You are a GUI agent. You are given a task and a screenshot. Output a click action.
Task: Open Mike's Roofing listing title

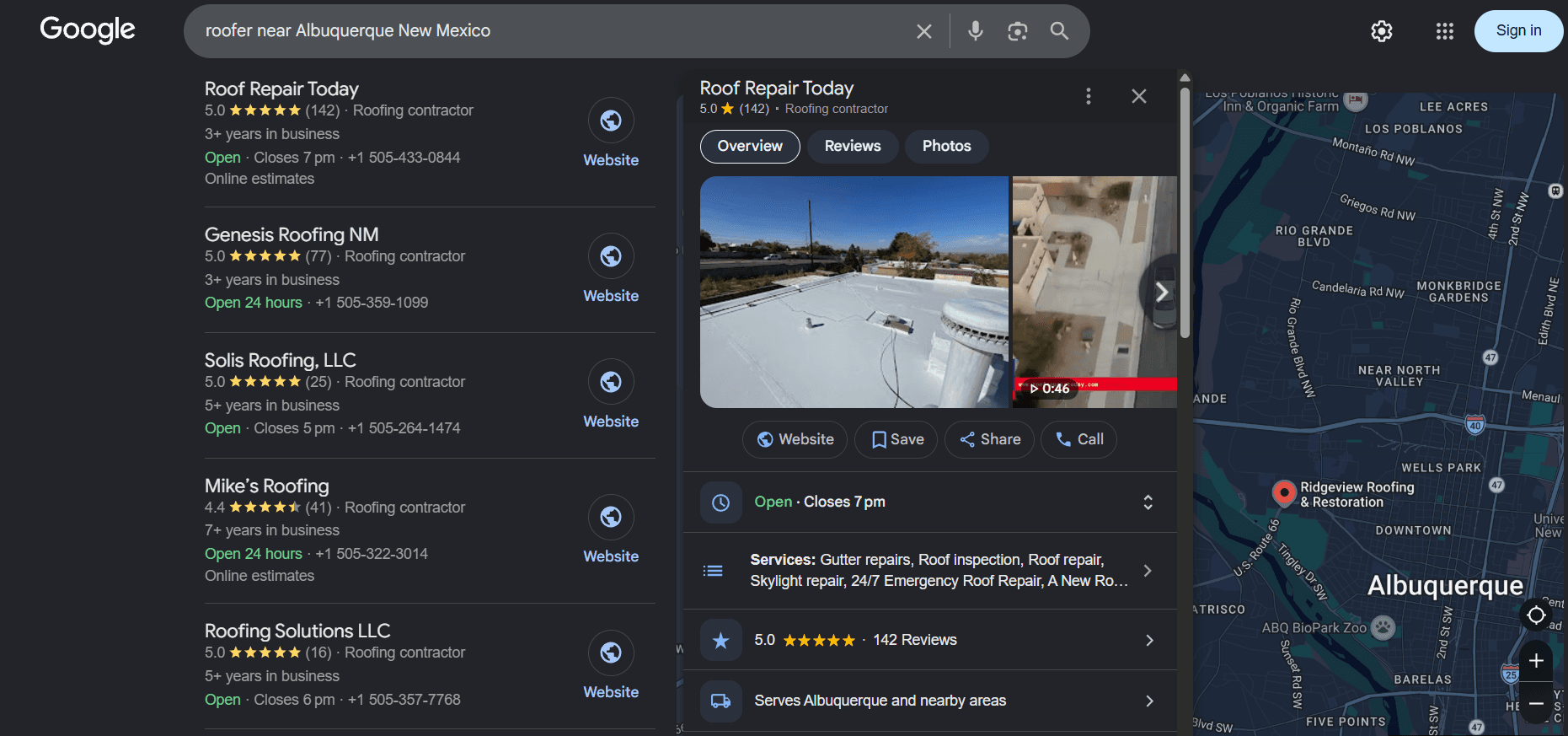click(267, 486)
